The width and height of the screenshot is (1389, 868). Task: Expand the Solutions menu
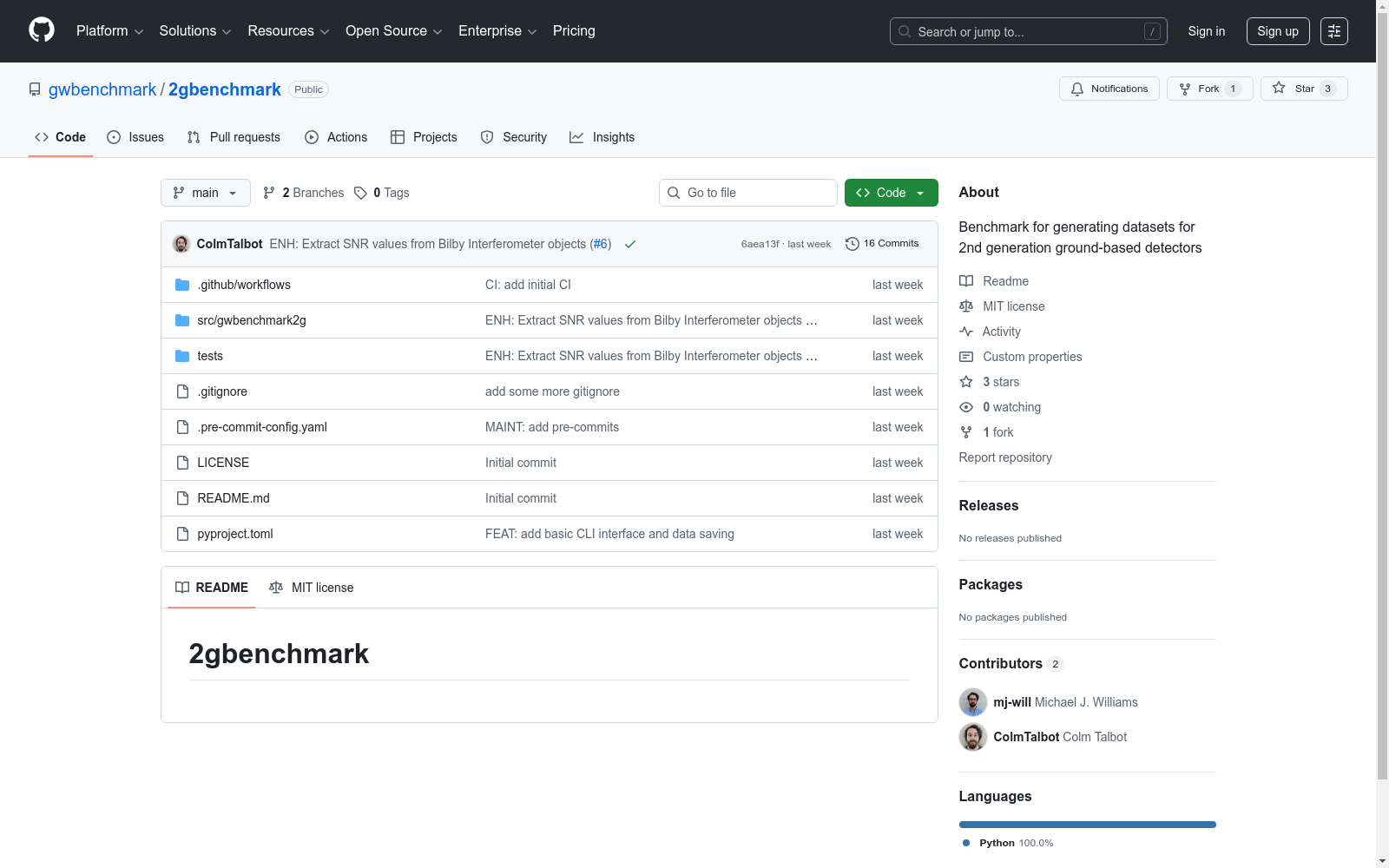pyautogui.click(x=195, y=31)
